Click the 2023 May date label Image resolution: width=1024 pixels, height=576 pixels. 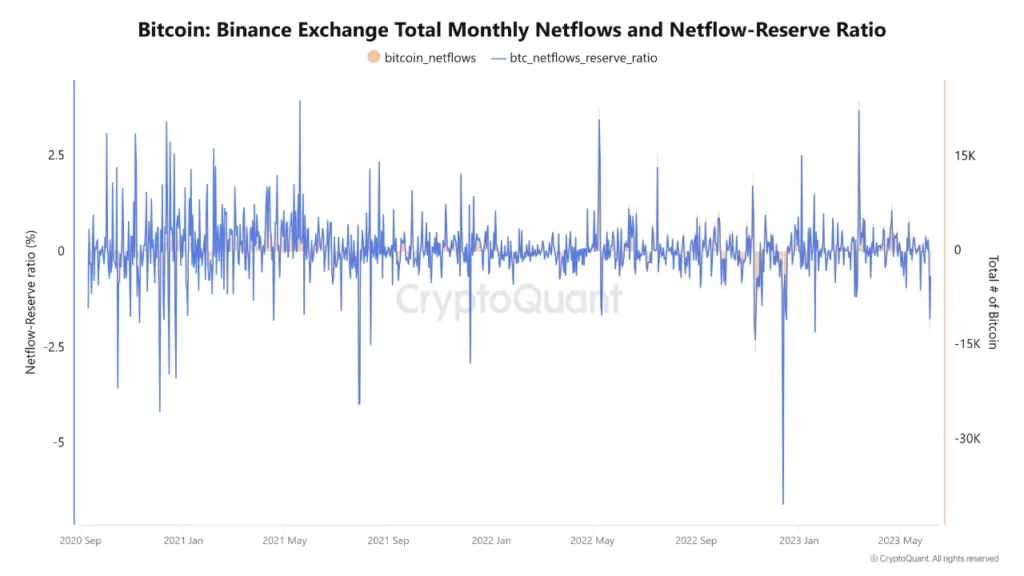899,540
